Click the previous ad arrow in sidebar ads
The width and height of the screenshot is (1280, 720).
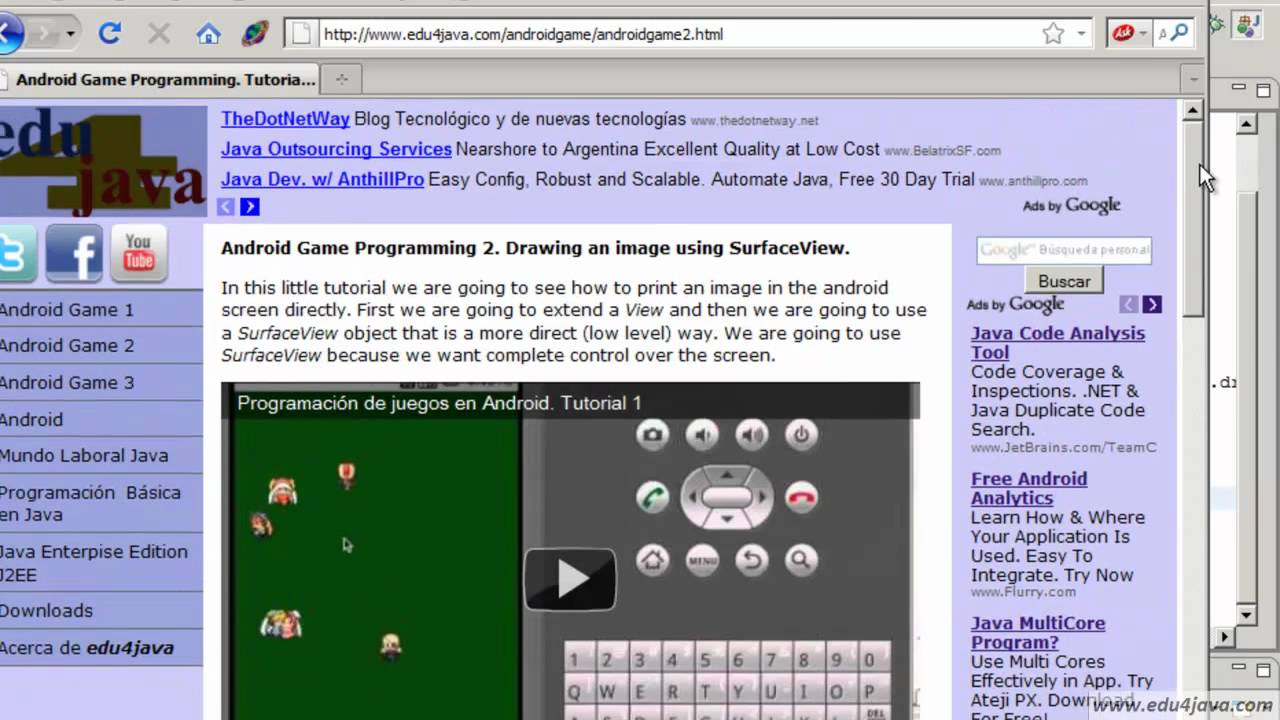point(1129,304)
